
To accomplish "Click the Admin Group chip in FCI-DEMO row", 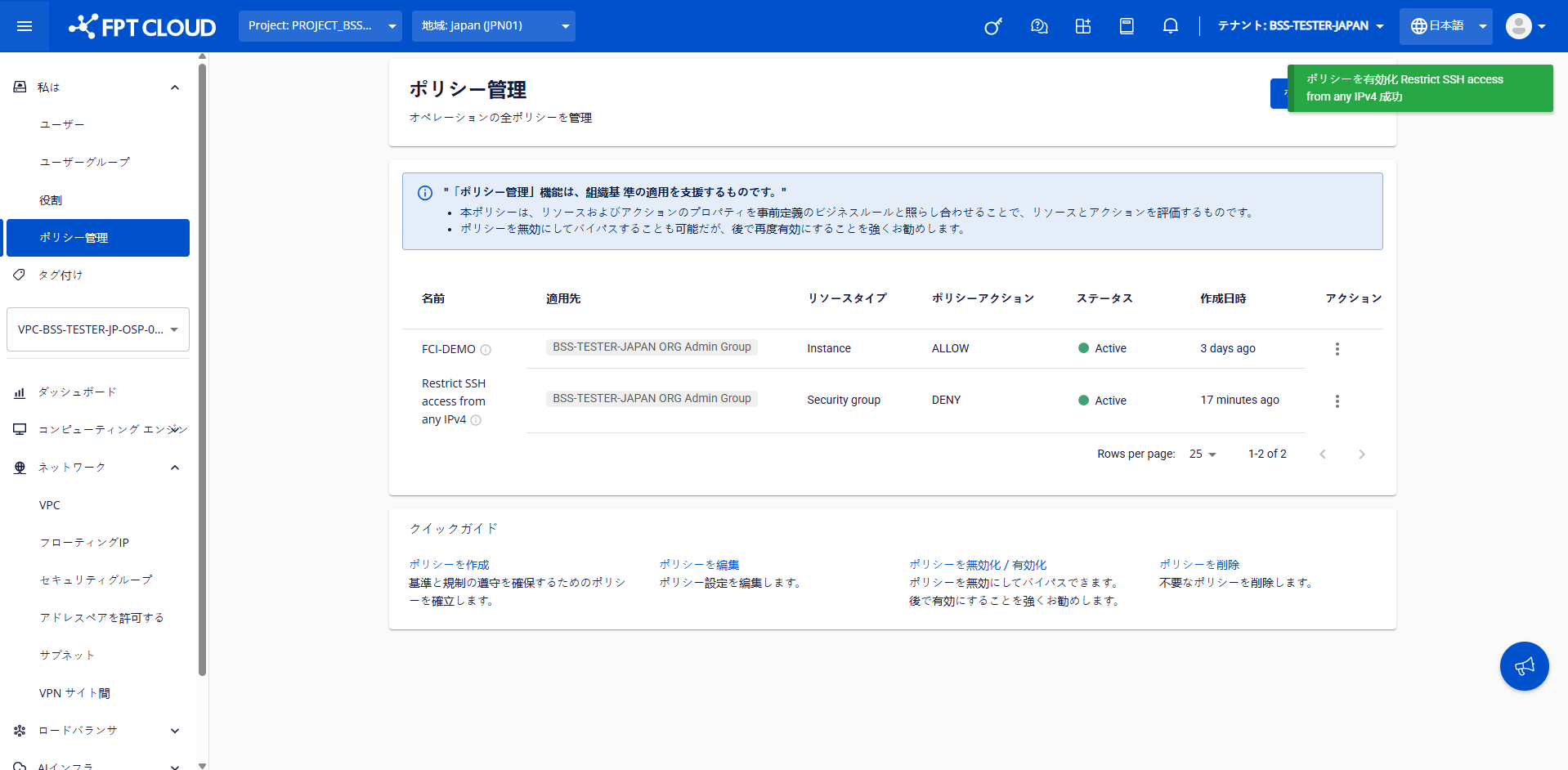I will pos(652,347).
